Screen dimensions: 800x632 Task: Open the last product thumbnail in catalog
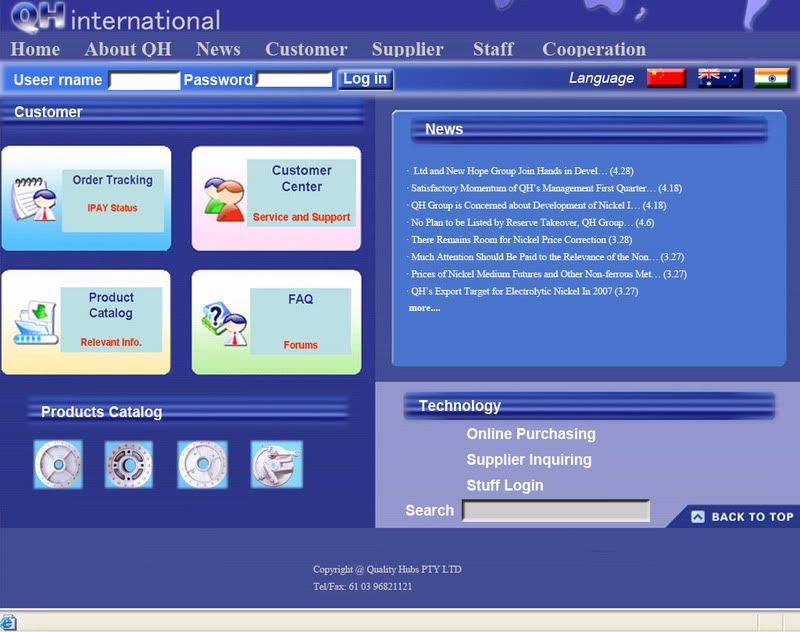click(276, 465)
